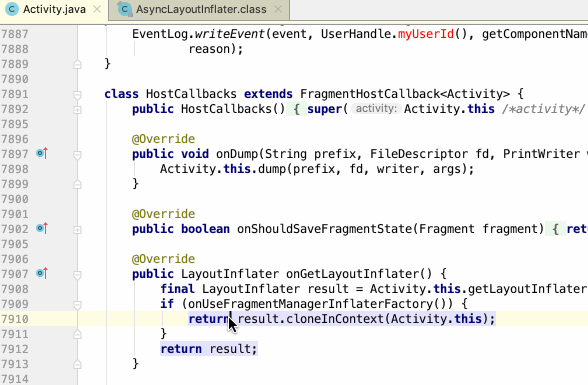
Task: Close the Activity.java tab
Action: tap(97, 9)
